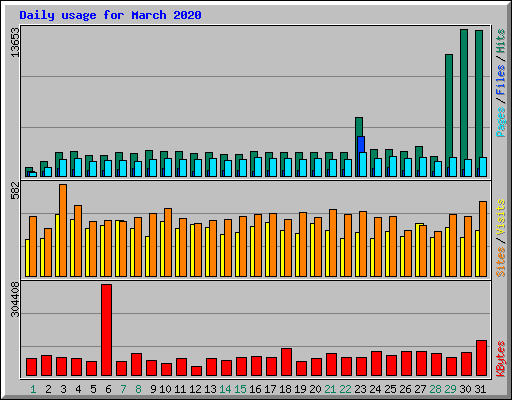The height and width of the screenshot is (400, 512).
Task: Click day label 25 on the x-axis
Action: [390, 389]
